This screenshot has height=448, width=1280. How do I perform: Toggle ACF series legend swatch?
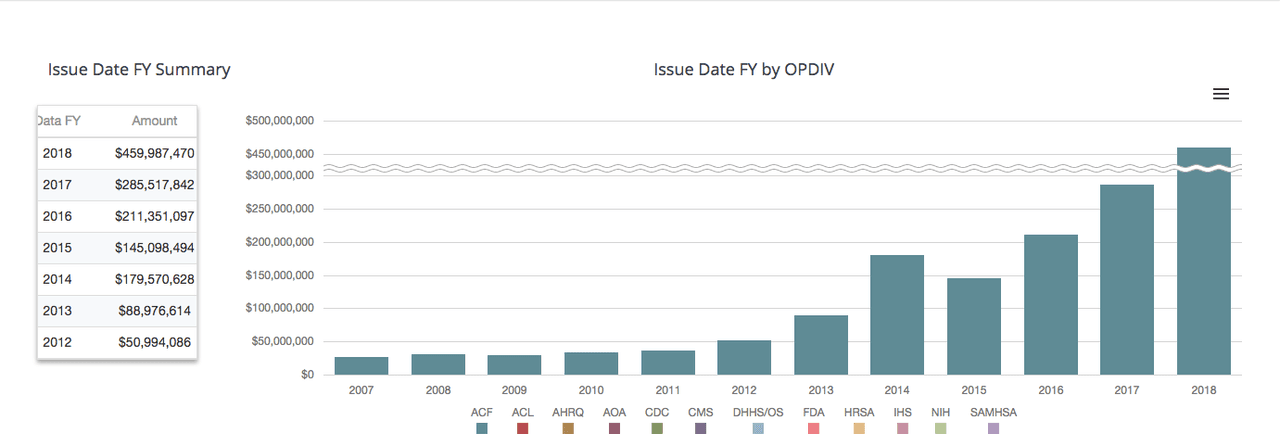[x=482, y=428]
